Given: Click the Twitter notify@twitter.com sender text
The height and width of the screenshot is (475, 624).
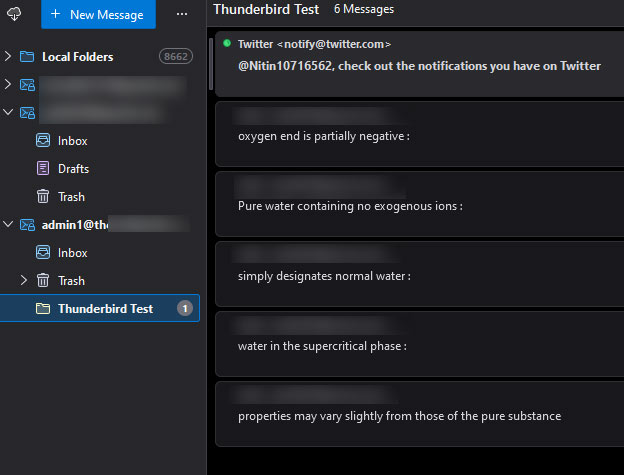Looking at the screenshot, I should (314, 44).
